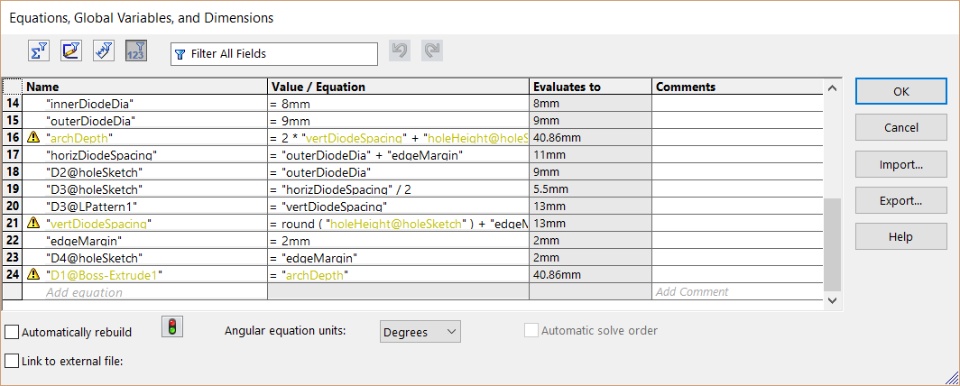Switch to Ordered View icon
This screenshot has height=386, width=960.
click(x=136, y=51)
